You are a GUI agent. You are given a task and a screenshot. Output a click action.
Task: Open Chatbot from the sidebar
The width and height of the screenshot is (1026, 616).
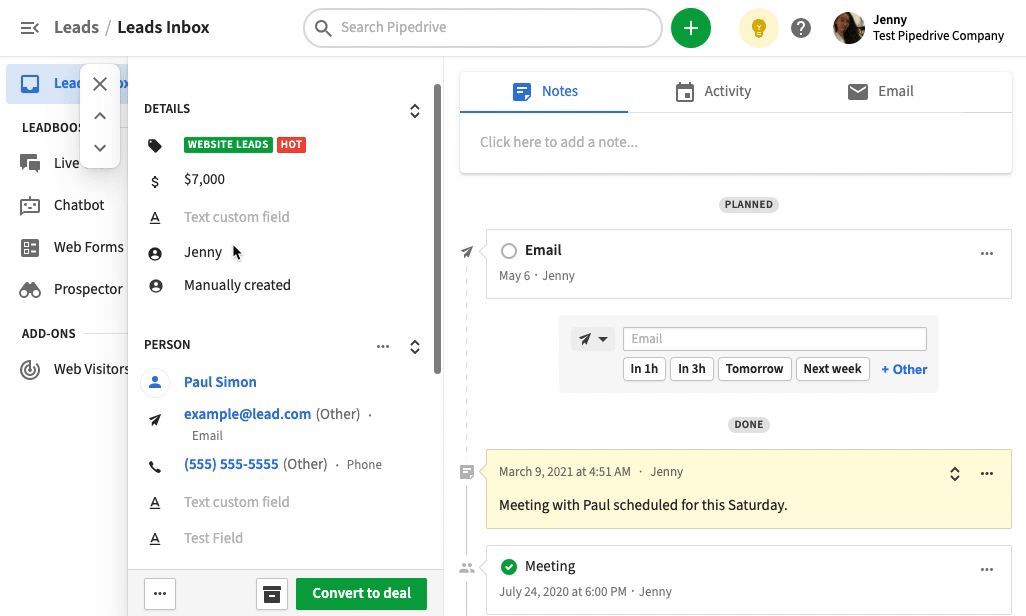pyautogui.click(x=78, y=205)
